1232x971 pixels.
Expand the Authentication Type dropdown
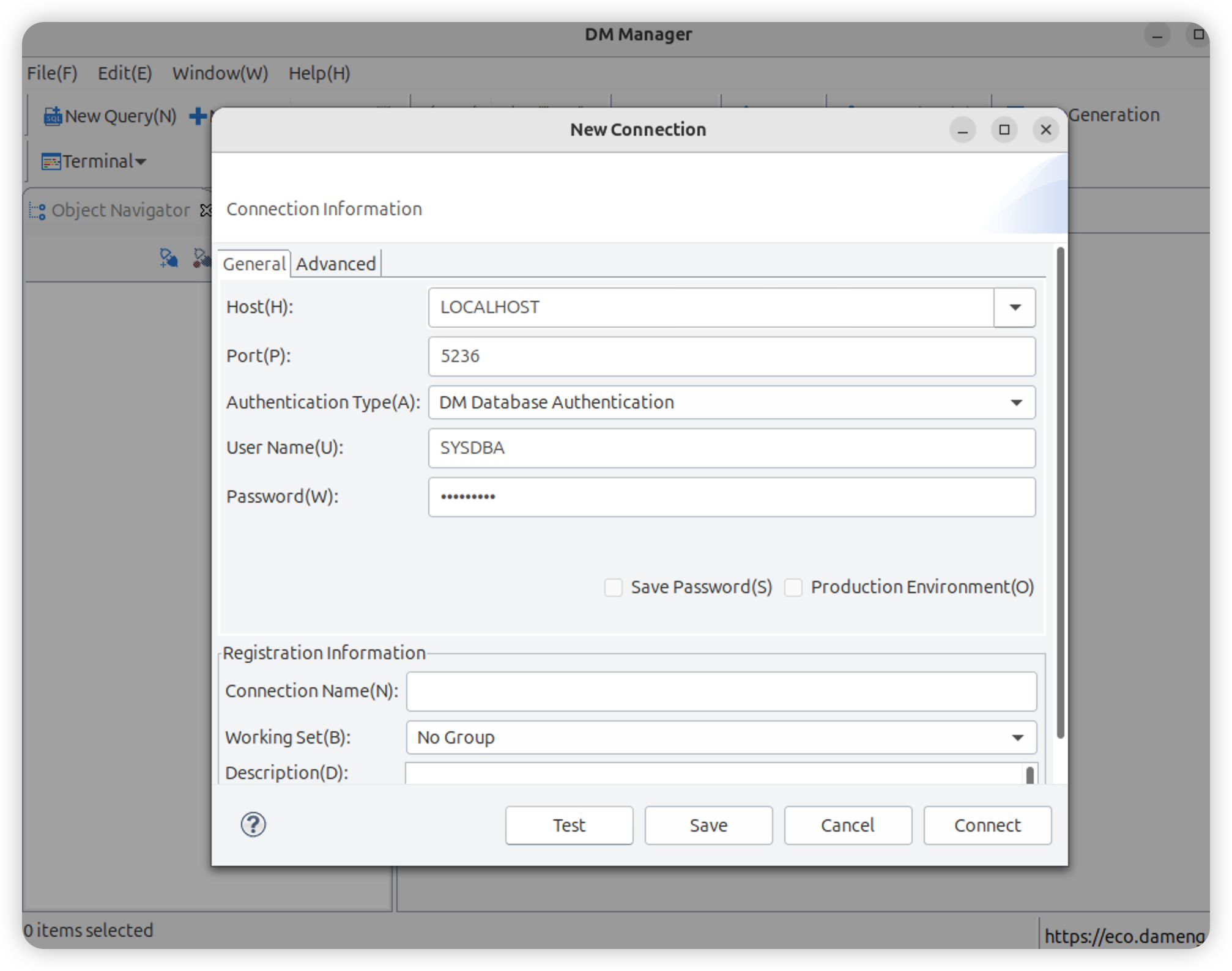point(1016,402)
